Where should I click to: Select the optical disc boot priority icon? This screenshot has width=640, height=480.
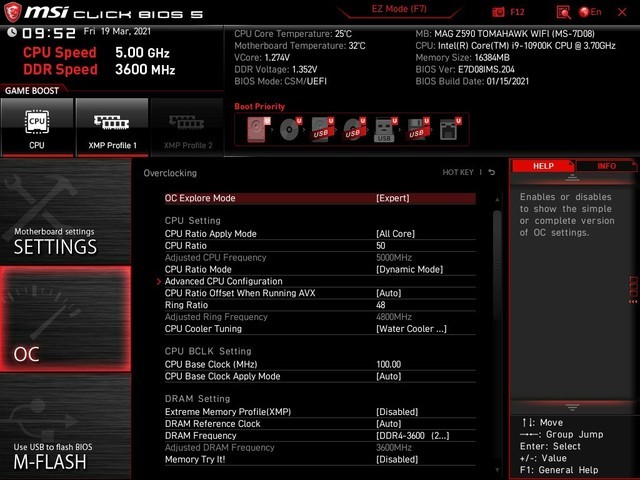pyautogui.click(x=290, y=129)
